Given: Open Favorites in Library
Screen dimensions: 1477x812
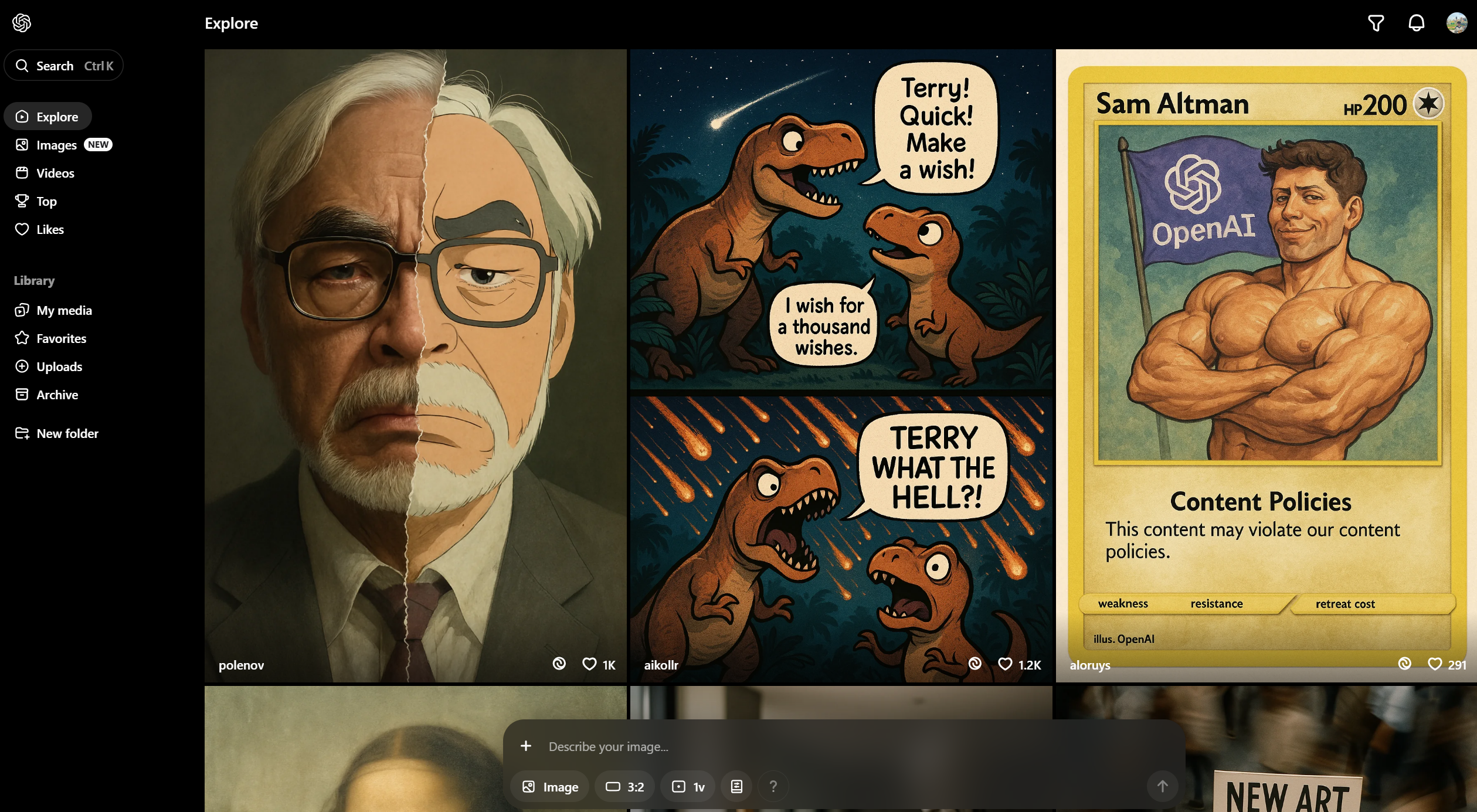Looking at the screenshot, I should 50,338.
